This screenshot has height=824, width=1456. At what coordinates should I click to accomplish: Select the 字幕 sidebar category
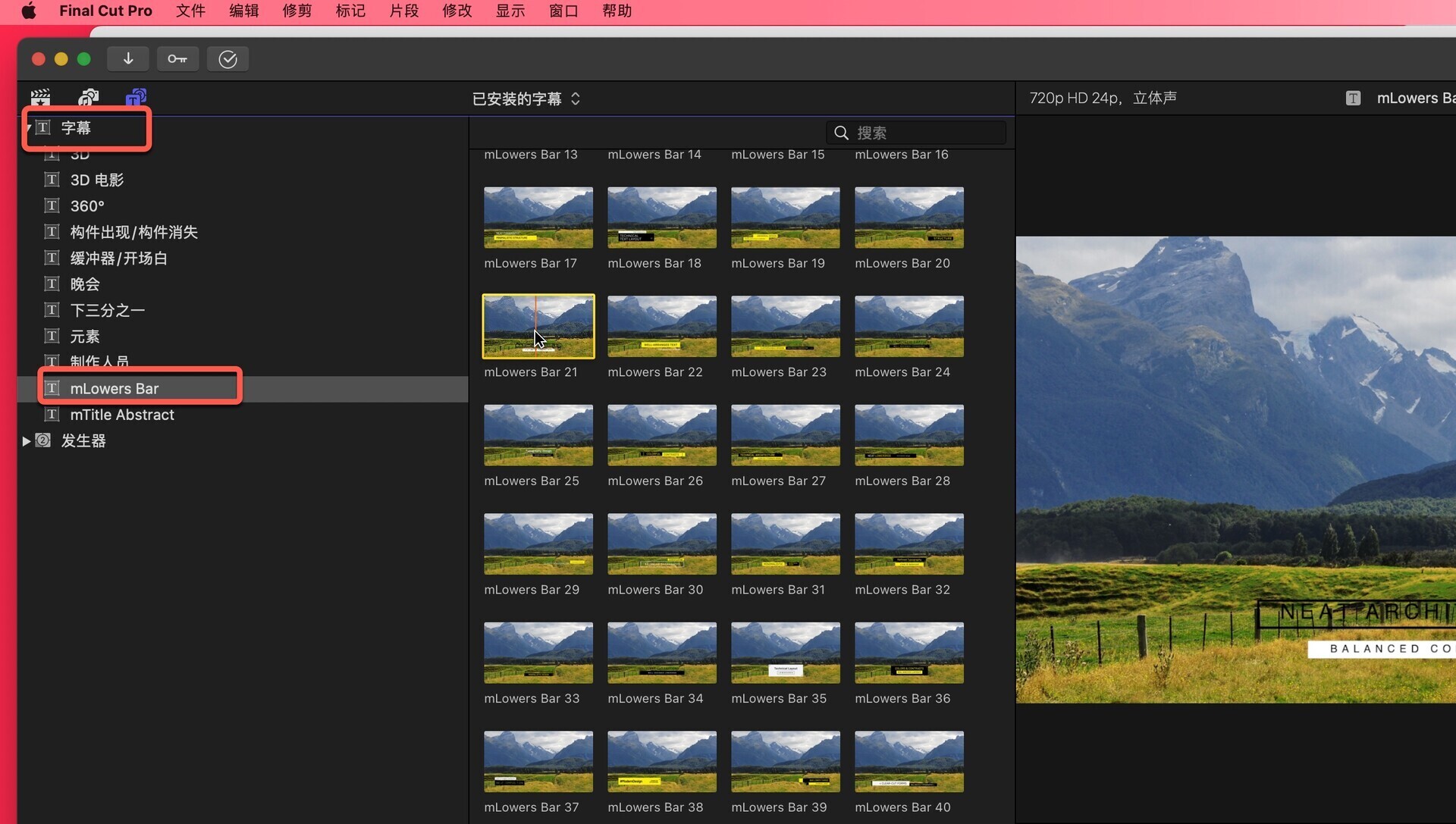75,127
